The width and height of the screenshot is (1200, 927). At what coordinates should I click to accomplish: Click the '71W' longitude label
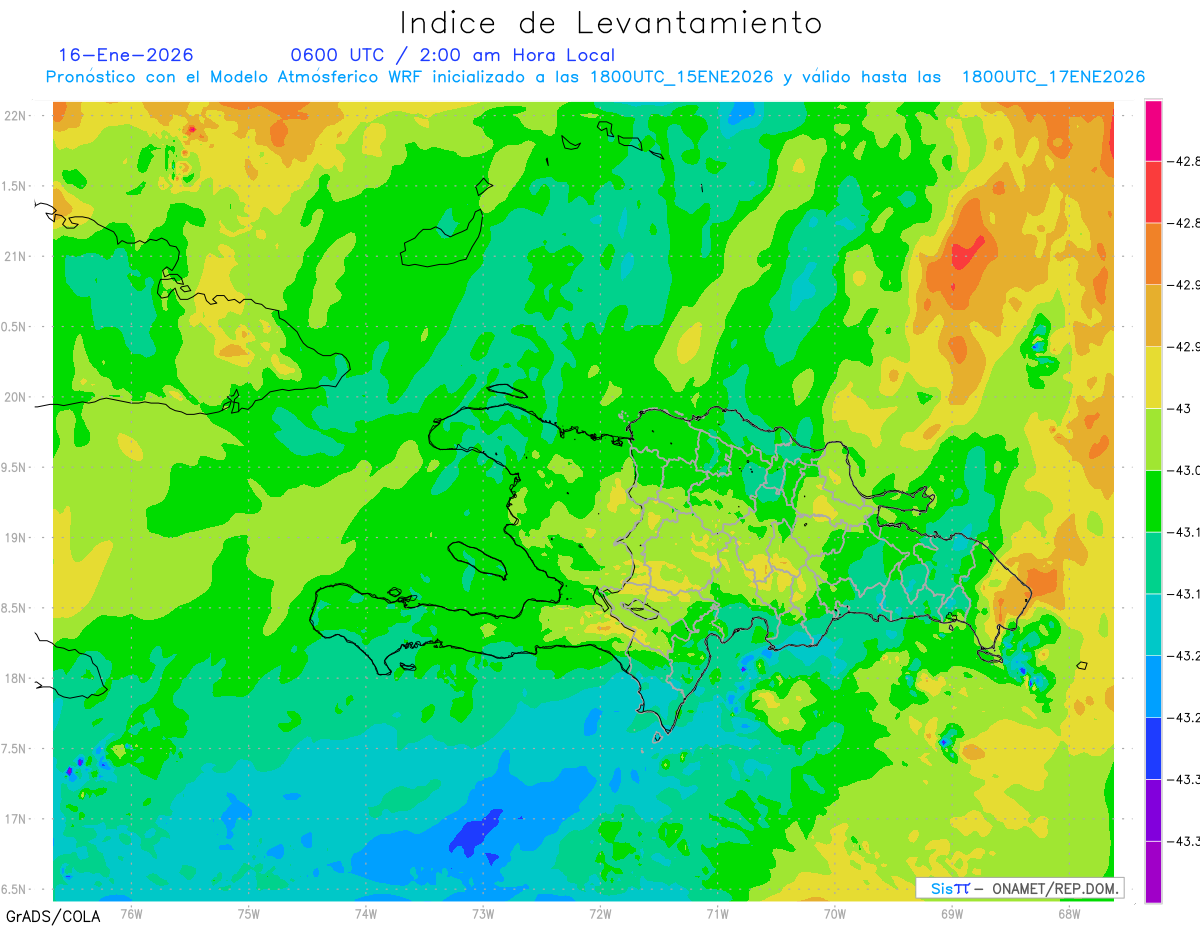point(717,912)
